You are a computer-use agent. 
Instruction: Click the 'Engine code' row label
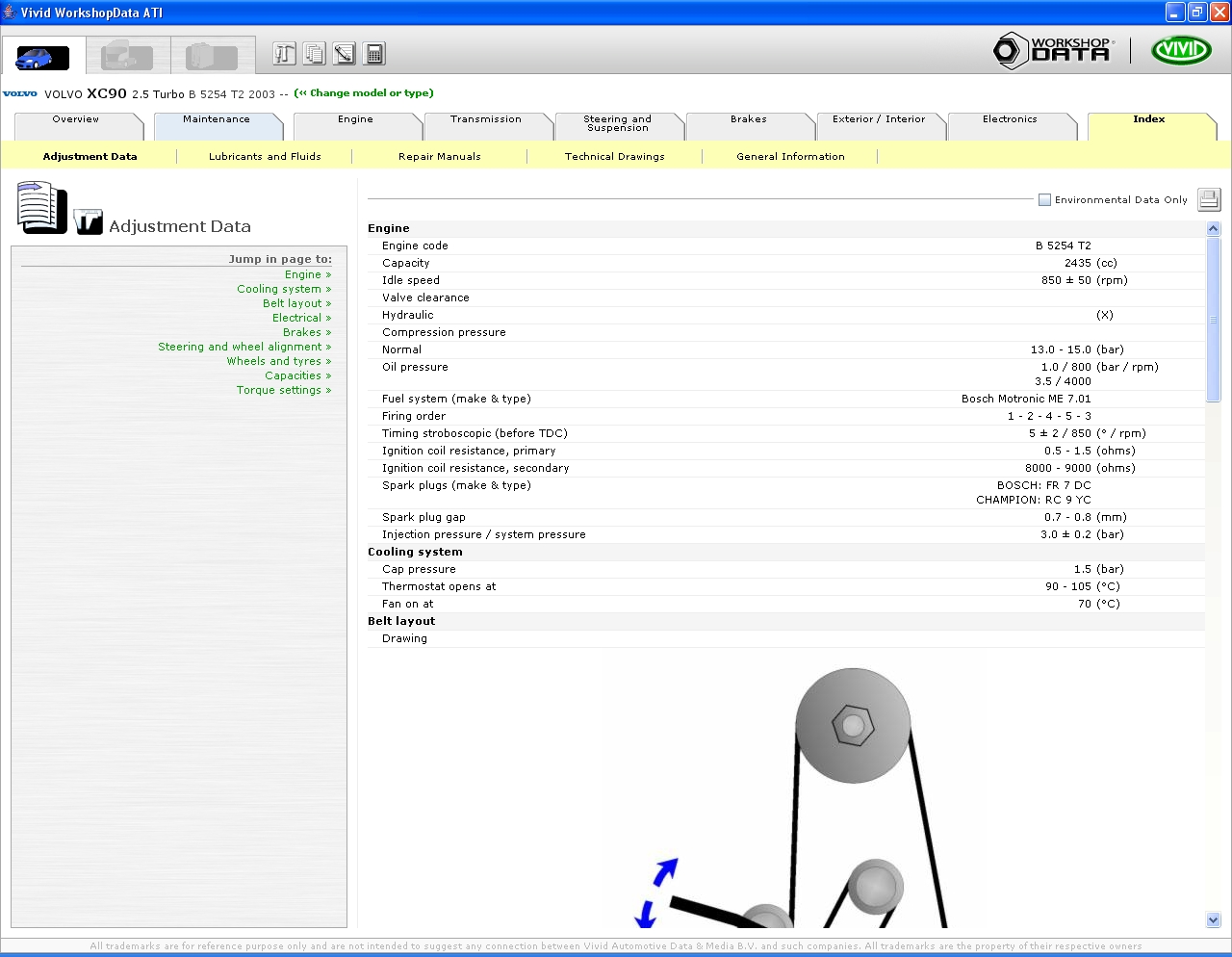click(x=415, y=246)
